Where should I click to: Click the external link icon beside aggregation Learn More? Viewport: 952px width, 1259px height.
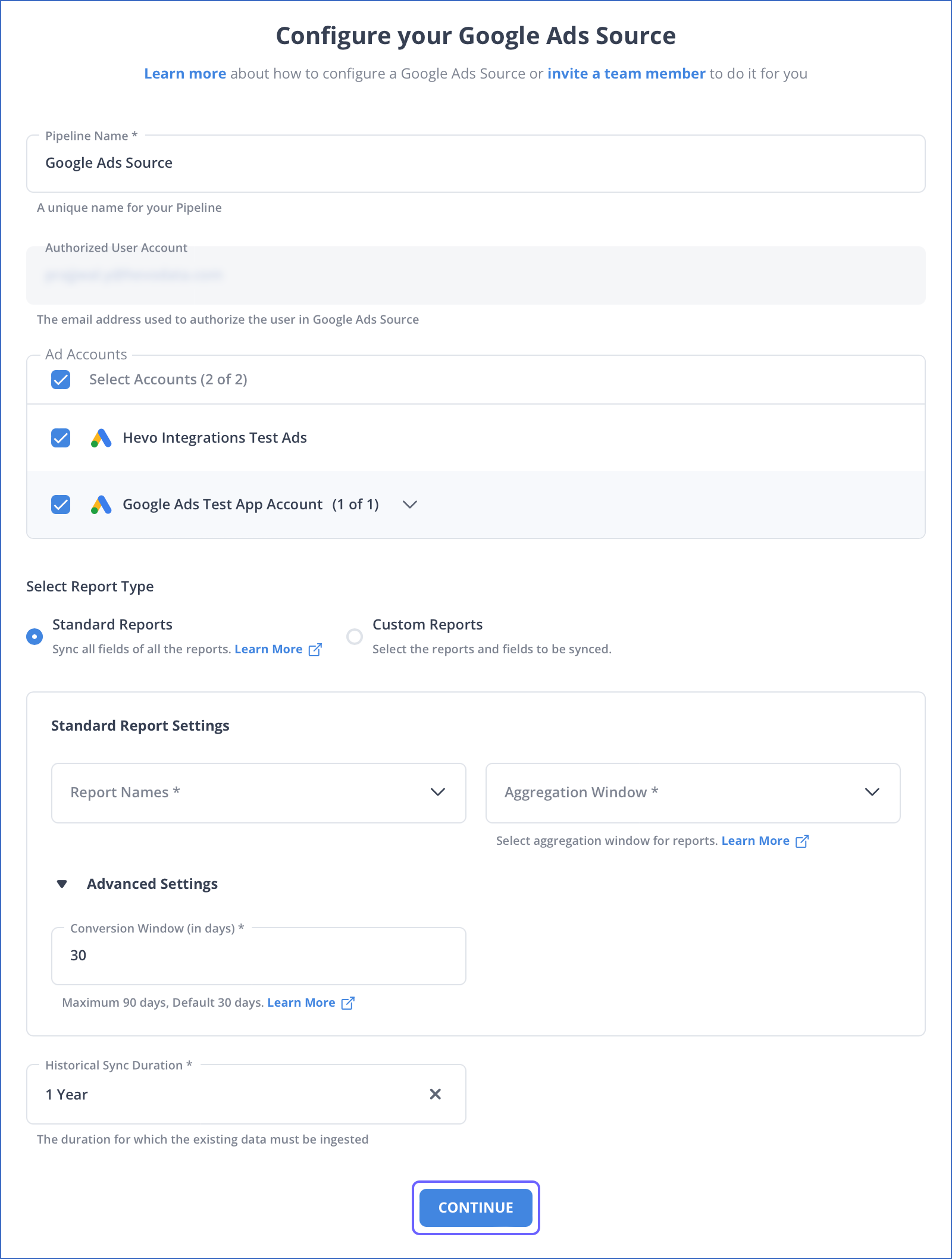tap(802, 841)
